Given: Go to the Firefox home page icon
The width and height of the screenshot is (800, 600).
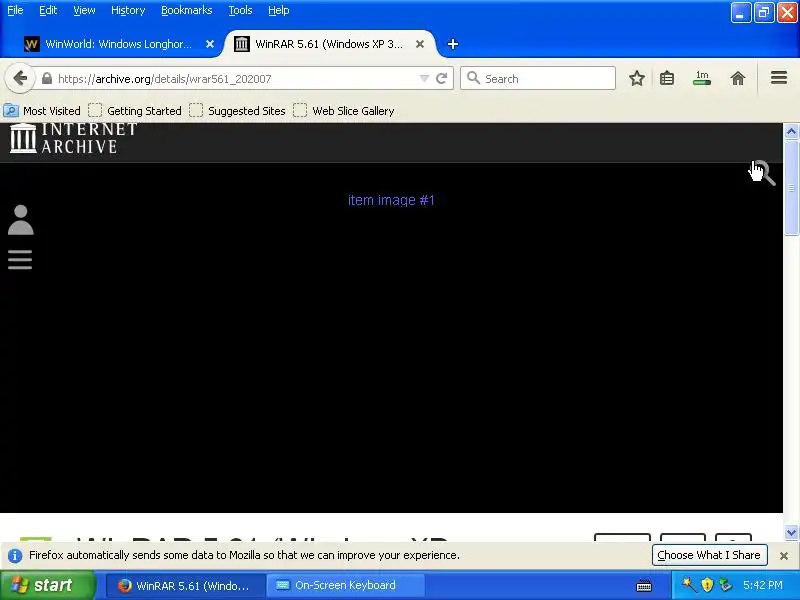Looking at the screenshot, I should pos(738,79).
